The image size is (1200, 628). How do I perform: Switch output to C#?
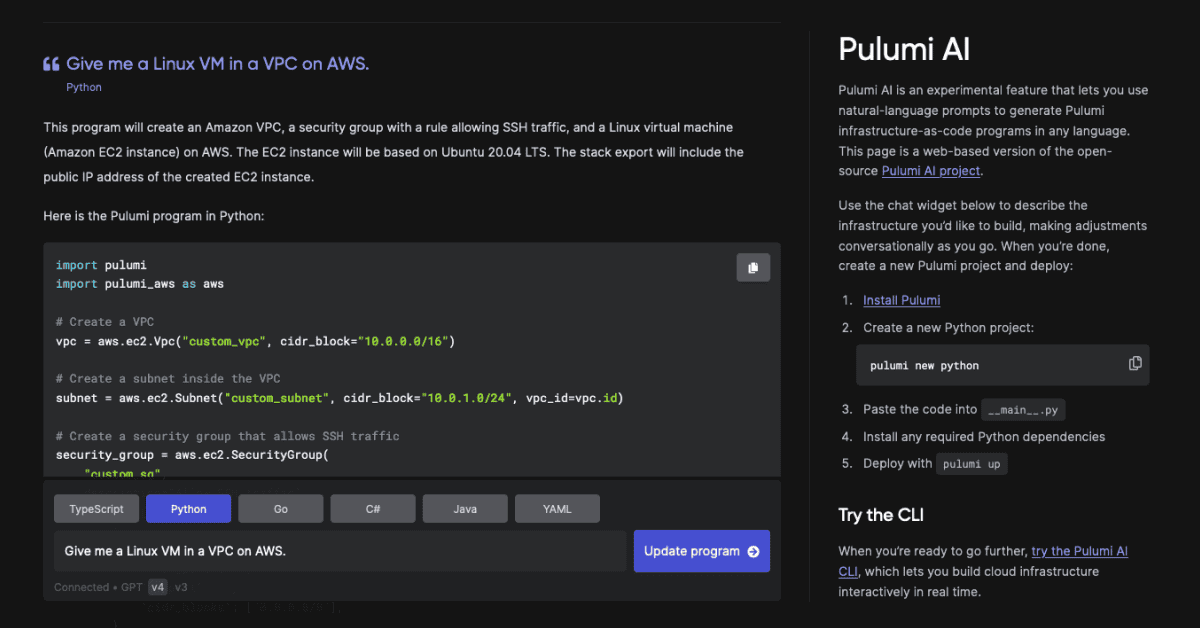tap(373, 509)
